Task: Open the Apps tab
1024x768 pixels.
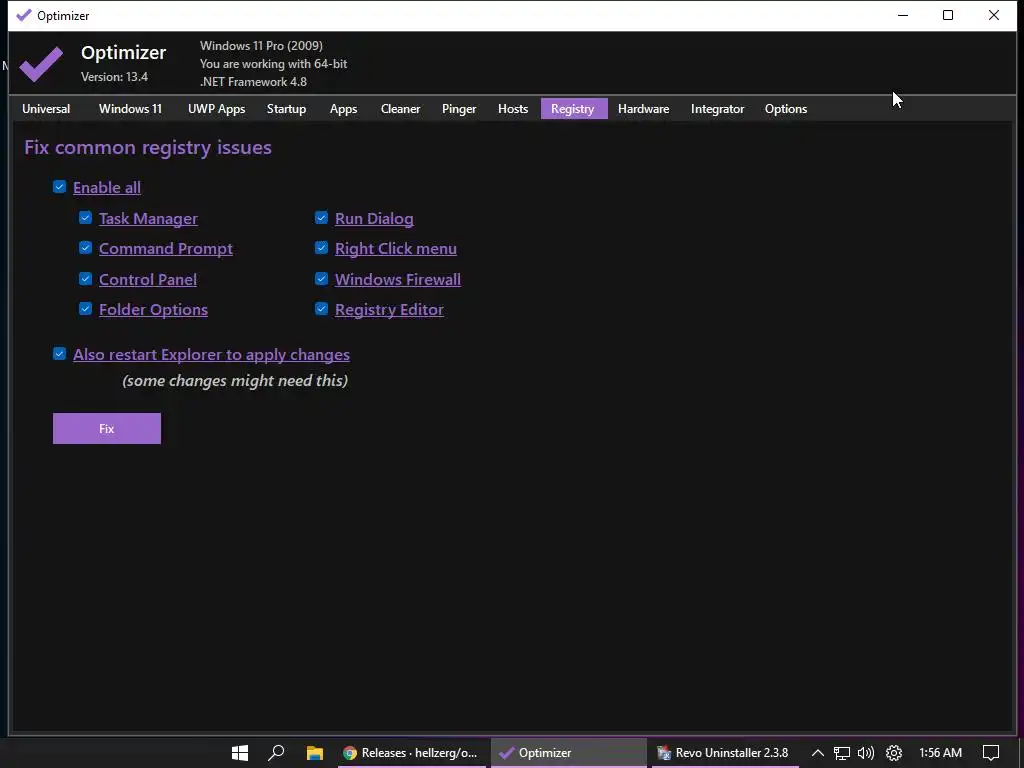Action: coord(343,109)
